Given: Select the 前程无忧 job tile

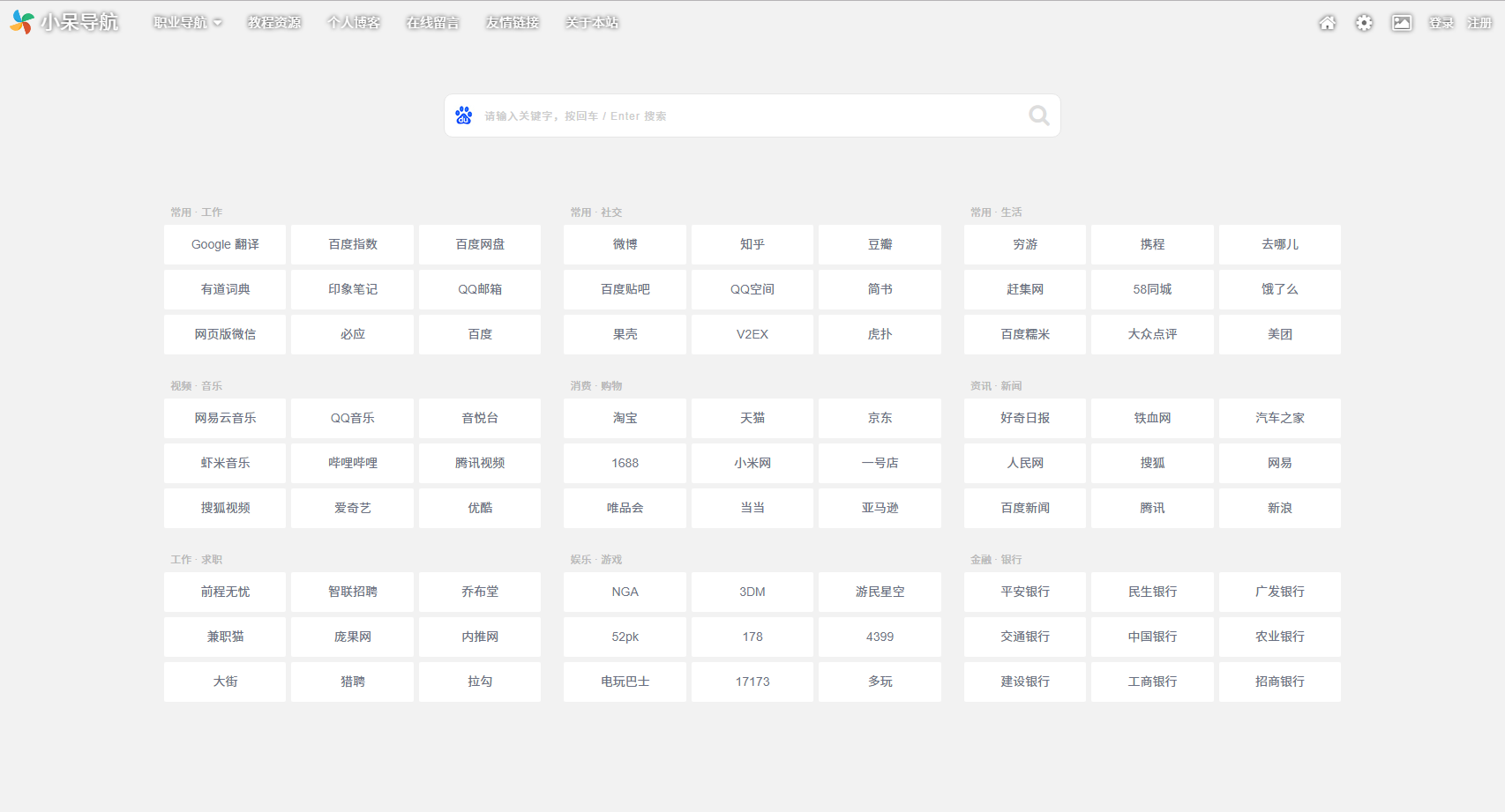Looking at the screenshot, I should click(225, 592).
